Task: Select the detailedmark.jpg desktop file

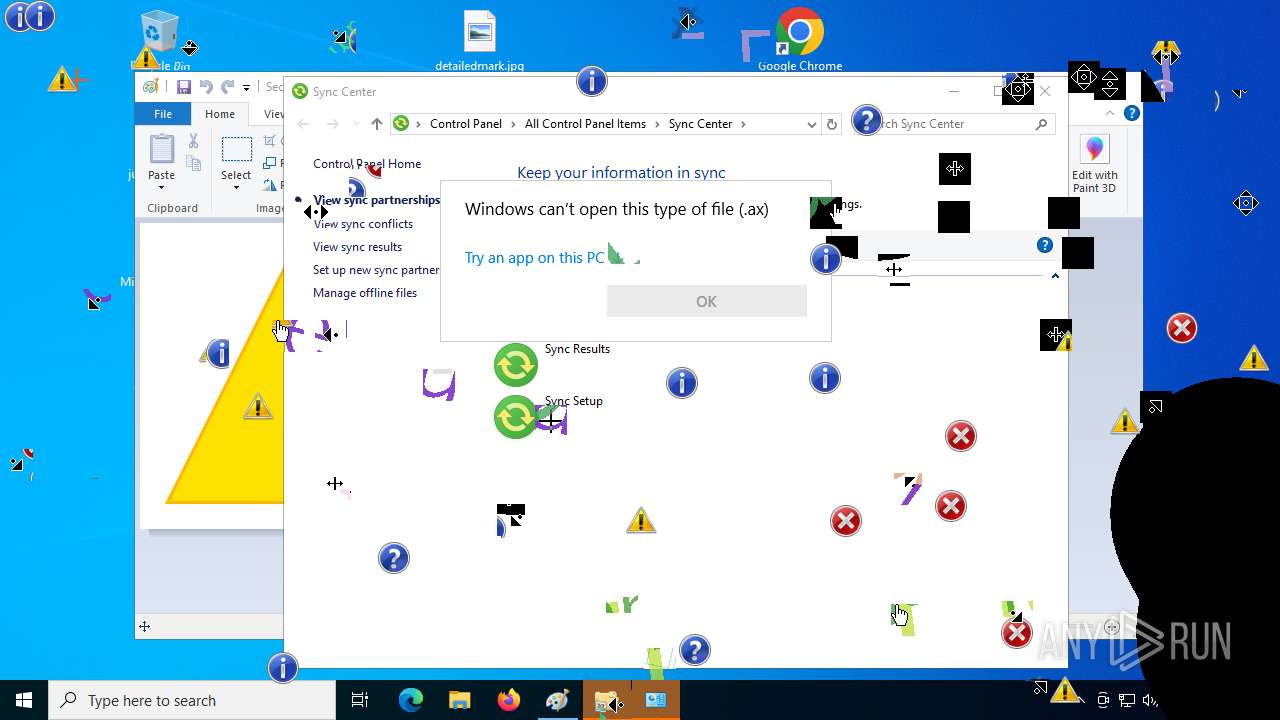Action: (480, 41)
